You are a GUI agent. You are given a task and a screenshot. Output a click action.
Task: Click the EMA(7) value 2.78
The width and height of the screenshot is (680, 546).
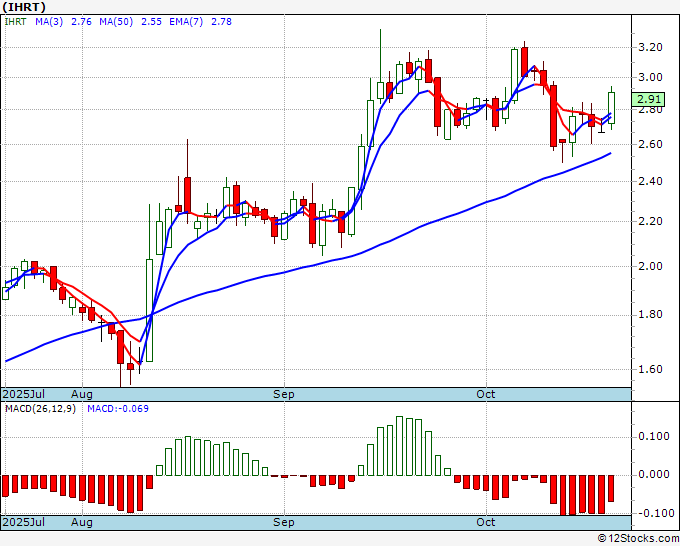click(221, 22)
